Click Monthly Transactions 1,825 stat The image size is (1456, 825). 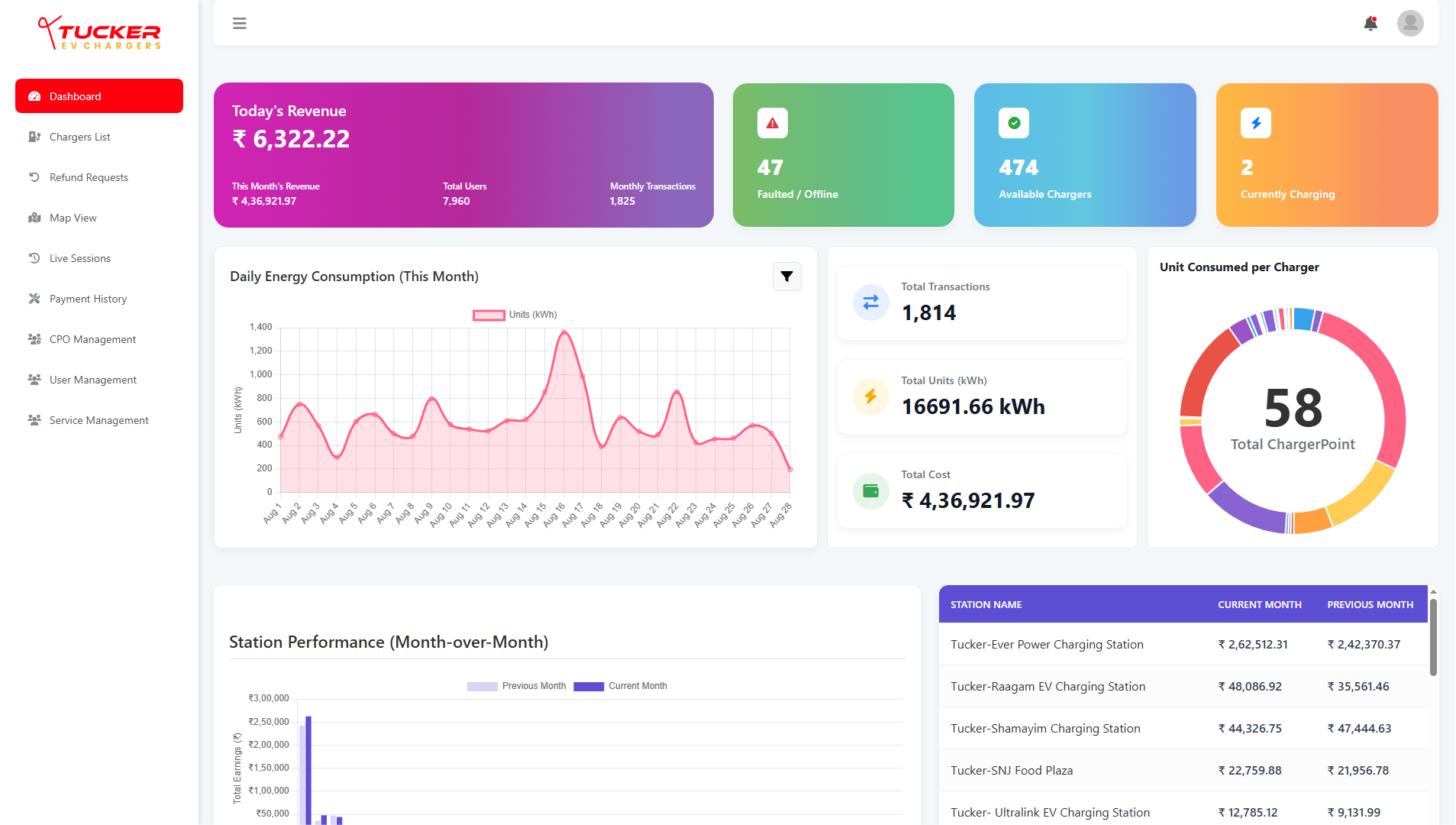[x=652, y=194]
